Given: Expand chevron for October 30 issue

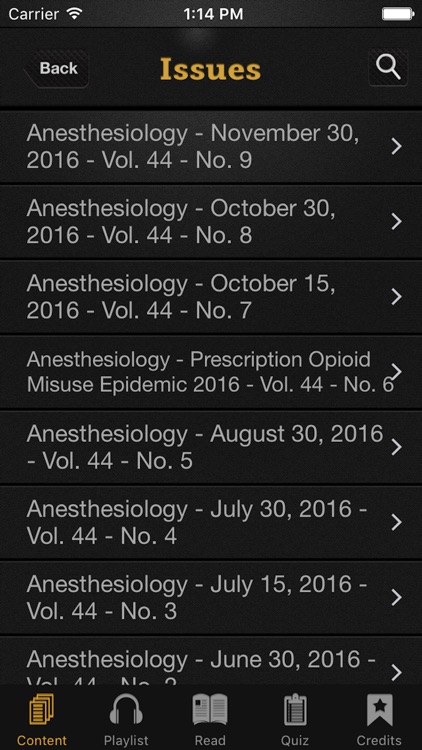Looking at the screenshot, I should click(x=396, y=221).
